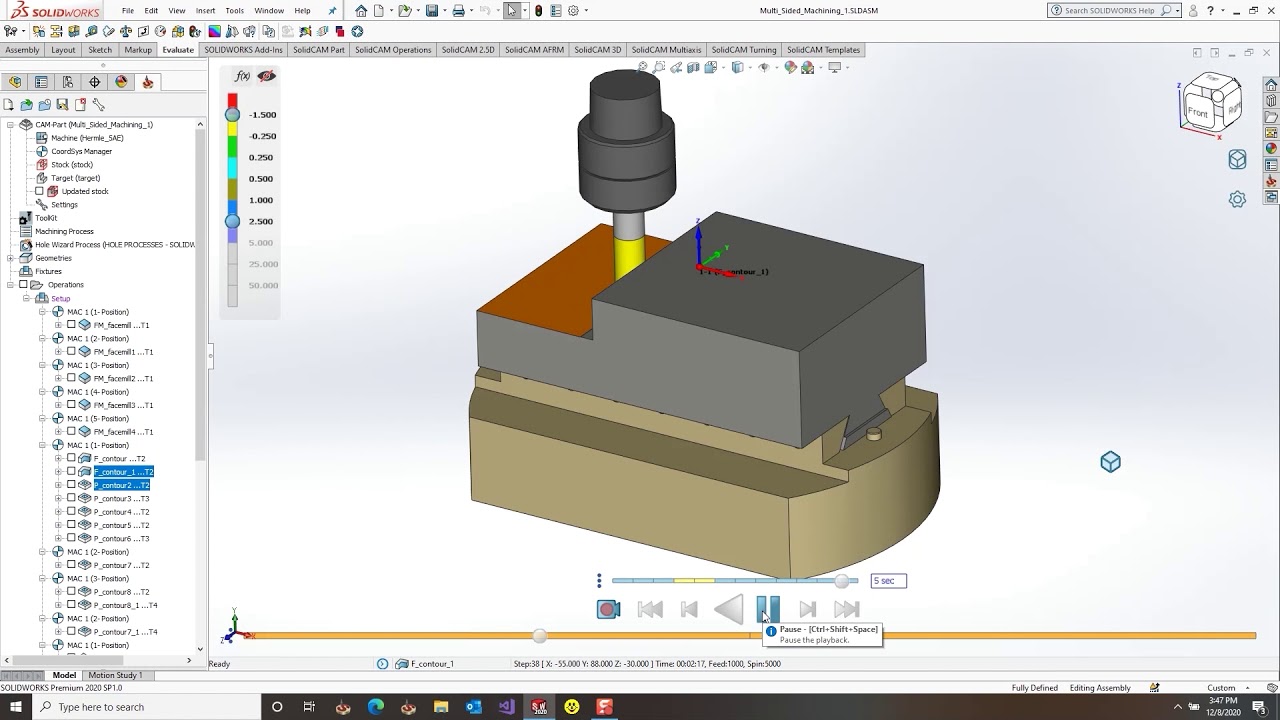Switch to the Sketch tab
The height and width of the screenshot is (720, 1280).
click(100, 50)
